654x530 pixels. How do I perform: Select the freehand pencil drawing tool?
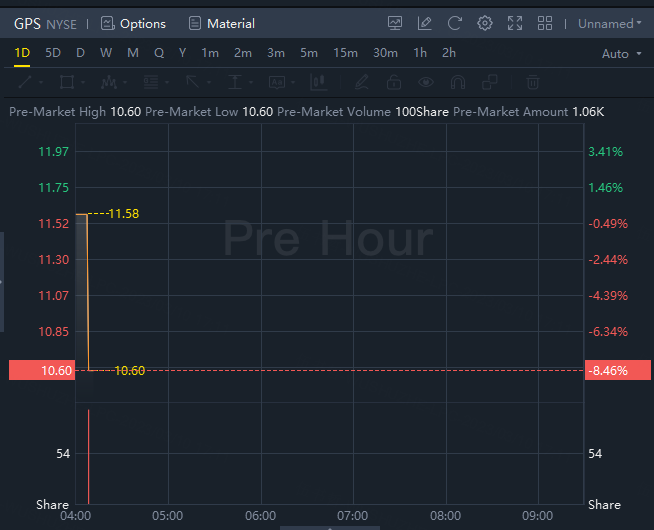(362, 82)
